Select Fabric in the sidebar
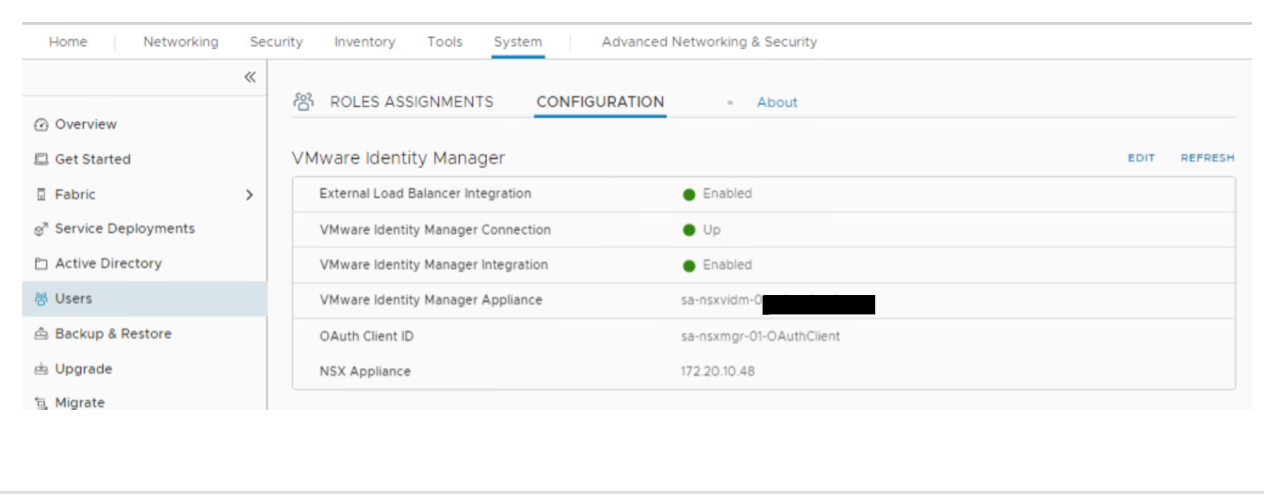Screen dimensions: 1264x502 75,194
